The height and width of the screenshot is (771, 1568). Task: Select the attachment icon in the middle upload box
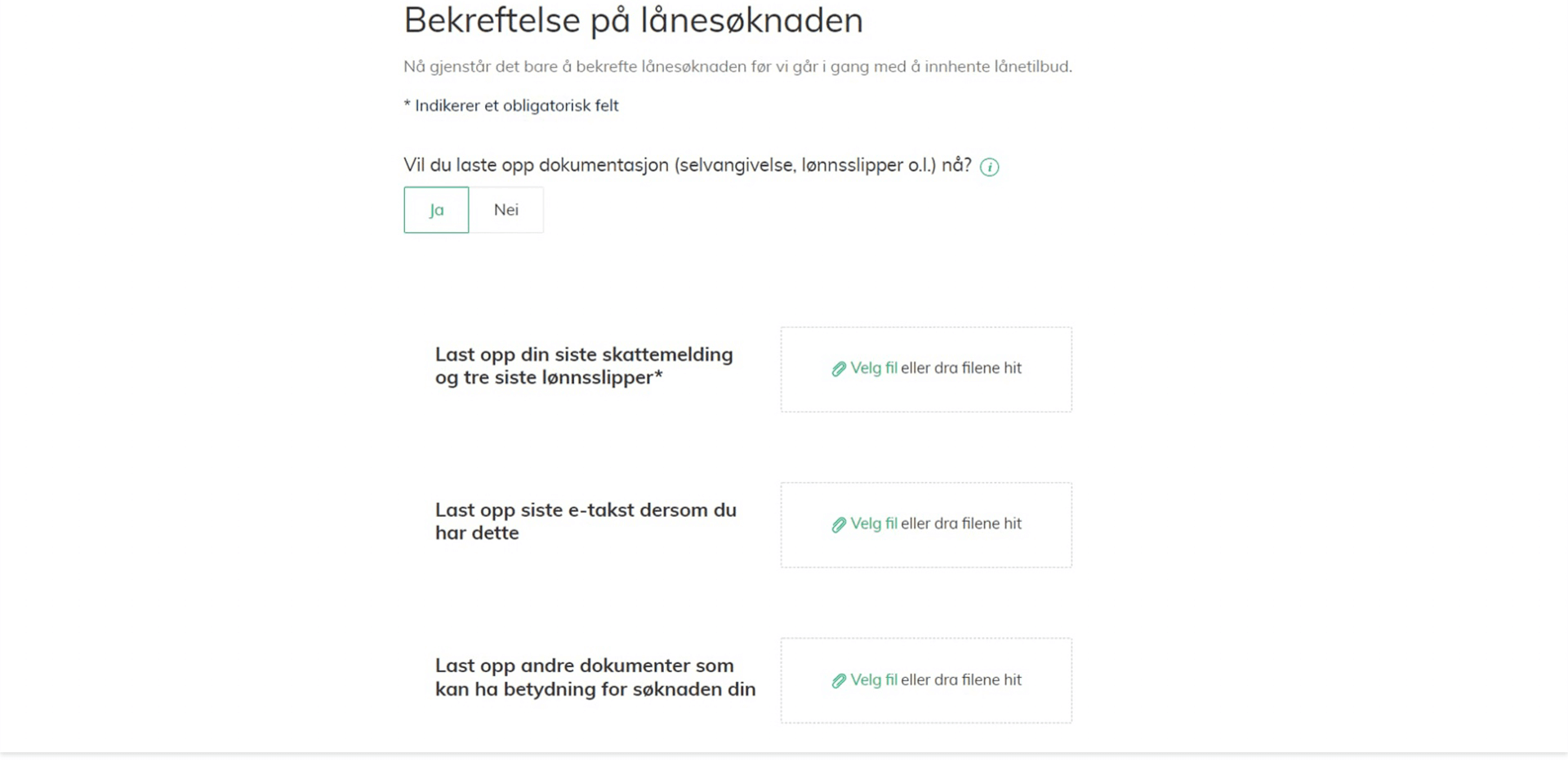(838, 524)
